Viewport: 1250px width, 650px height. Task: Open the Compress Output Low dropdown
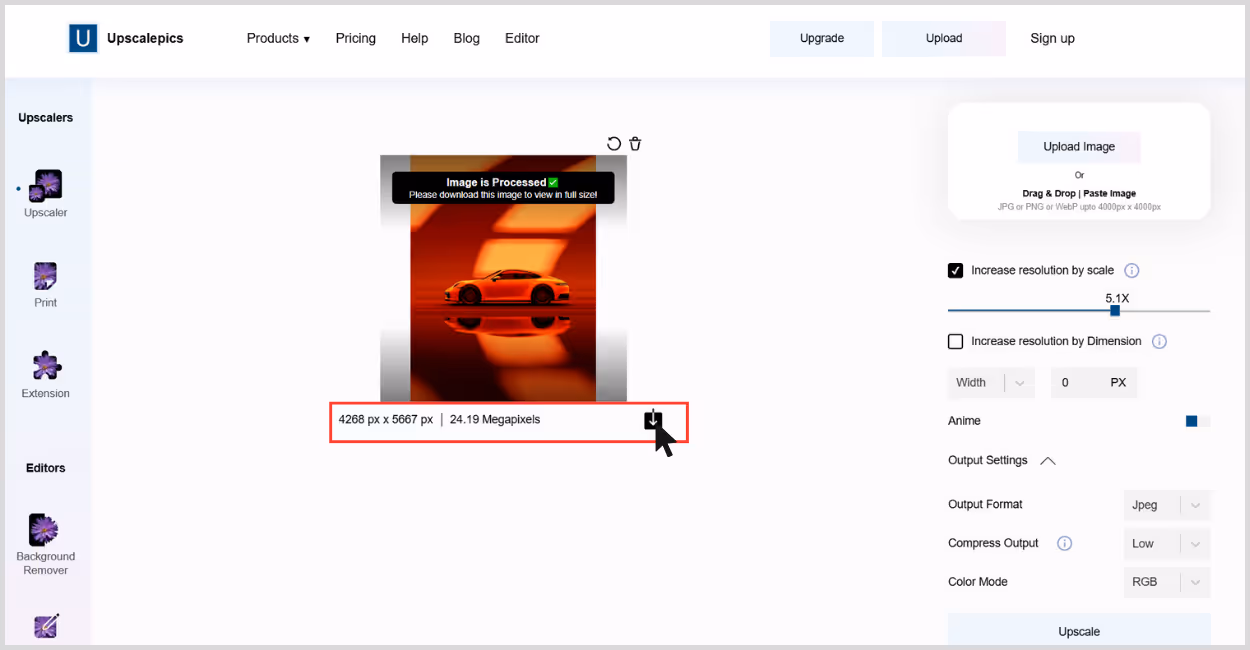coord(1167,544)
